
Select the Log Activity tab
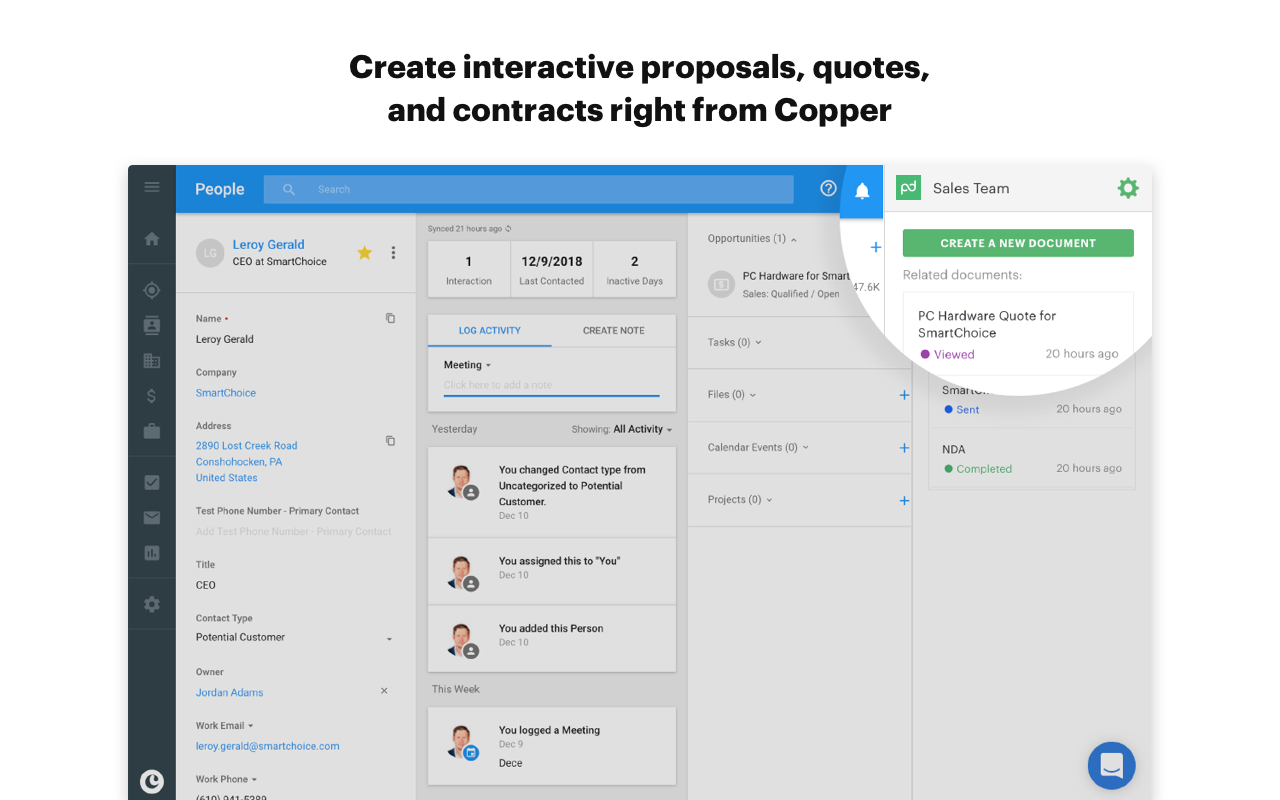point(490,330)
